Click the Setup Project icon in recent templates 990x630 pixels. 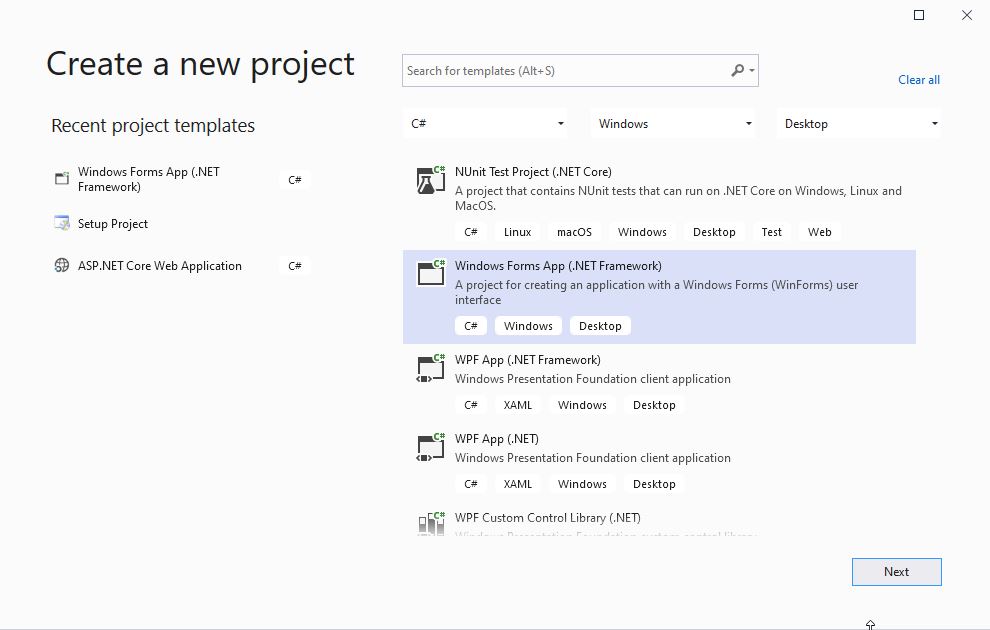[62, 223]
